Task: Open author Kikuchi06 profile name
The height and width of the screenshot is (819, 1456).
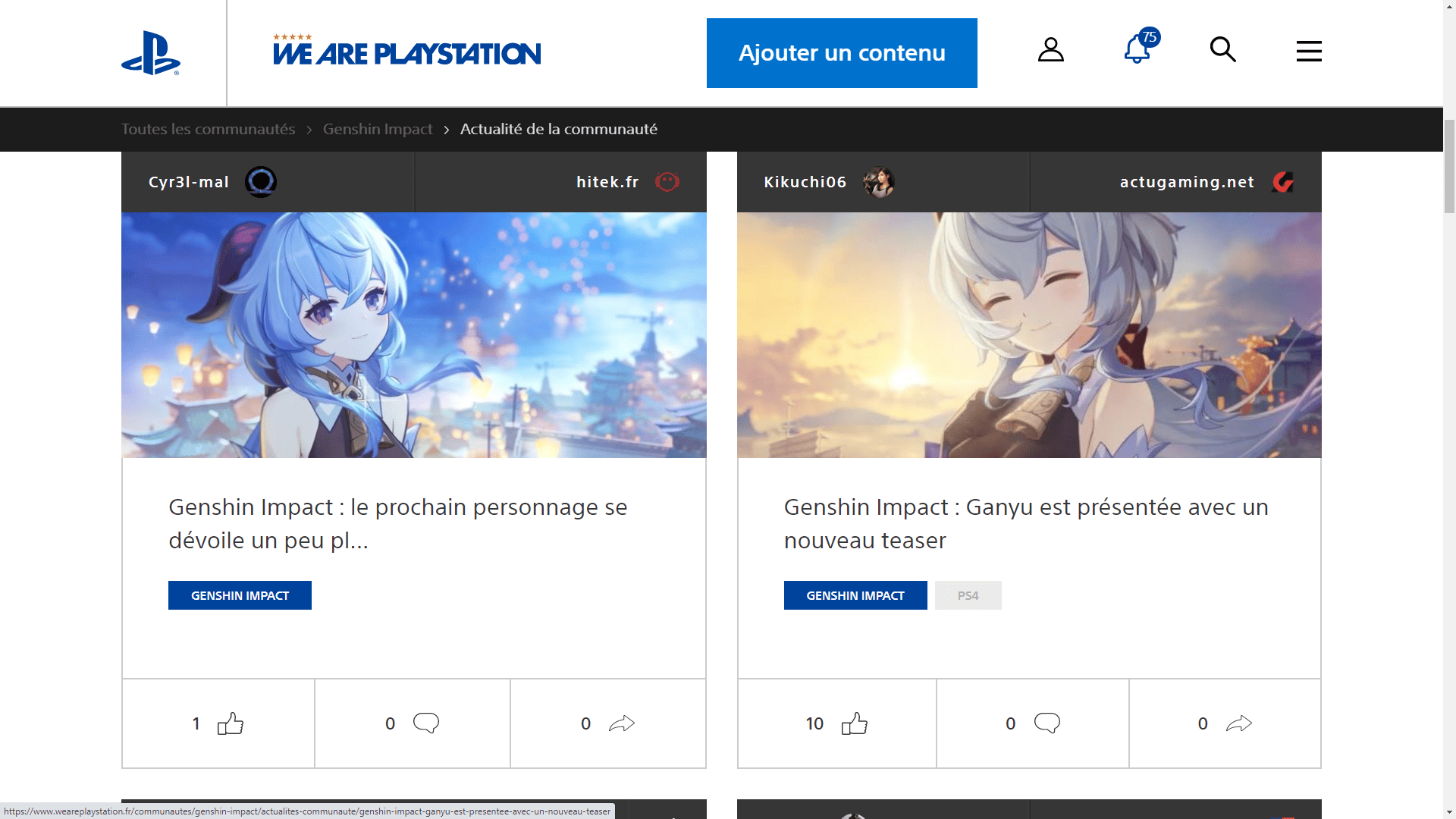Action: 805,182
